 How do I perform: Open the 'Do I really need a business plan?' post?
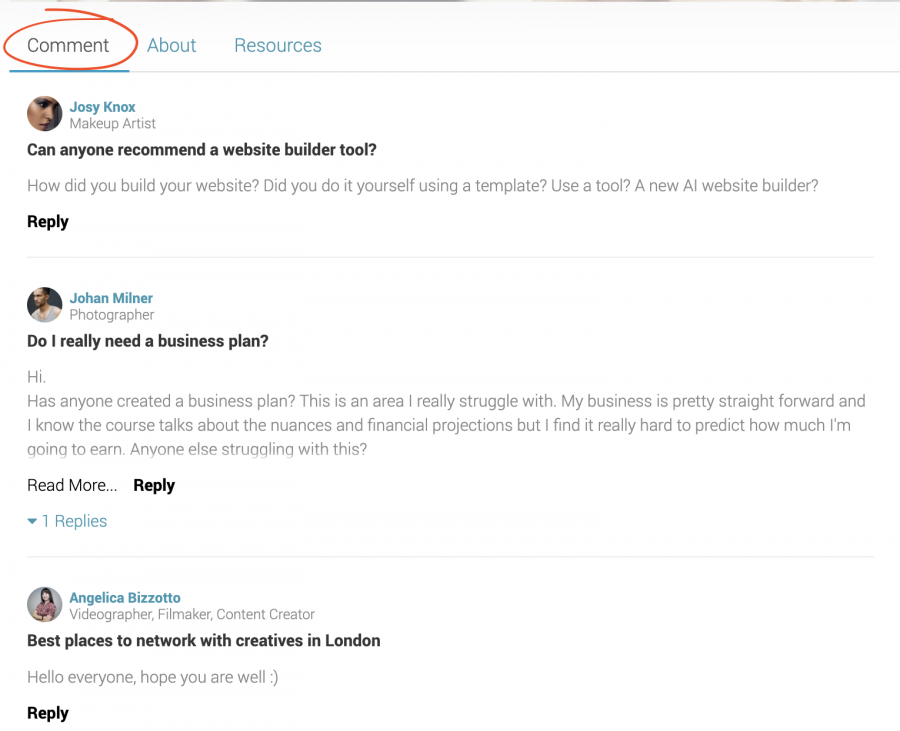pyautogui.click(x=148, y=341)
